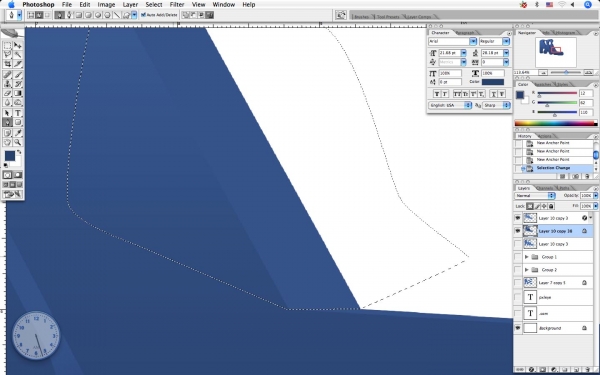Expand Group 1 folder
This screenshot has height=375, width=600.
coord(527,257)
